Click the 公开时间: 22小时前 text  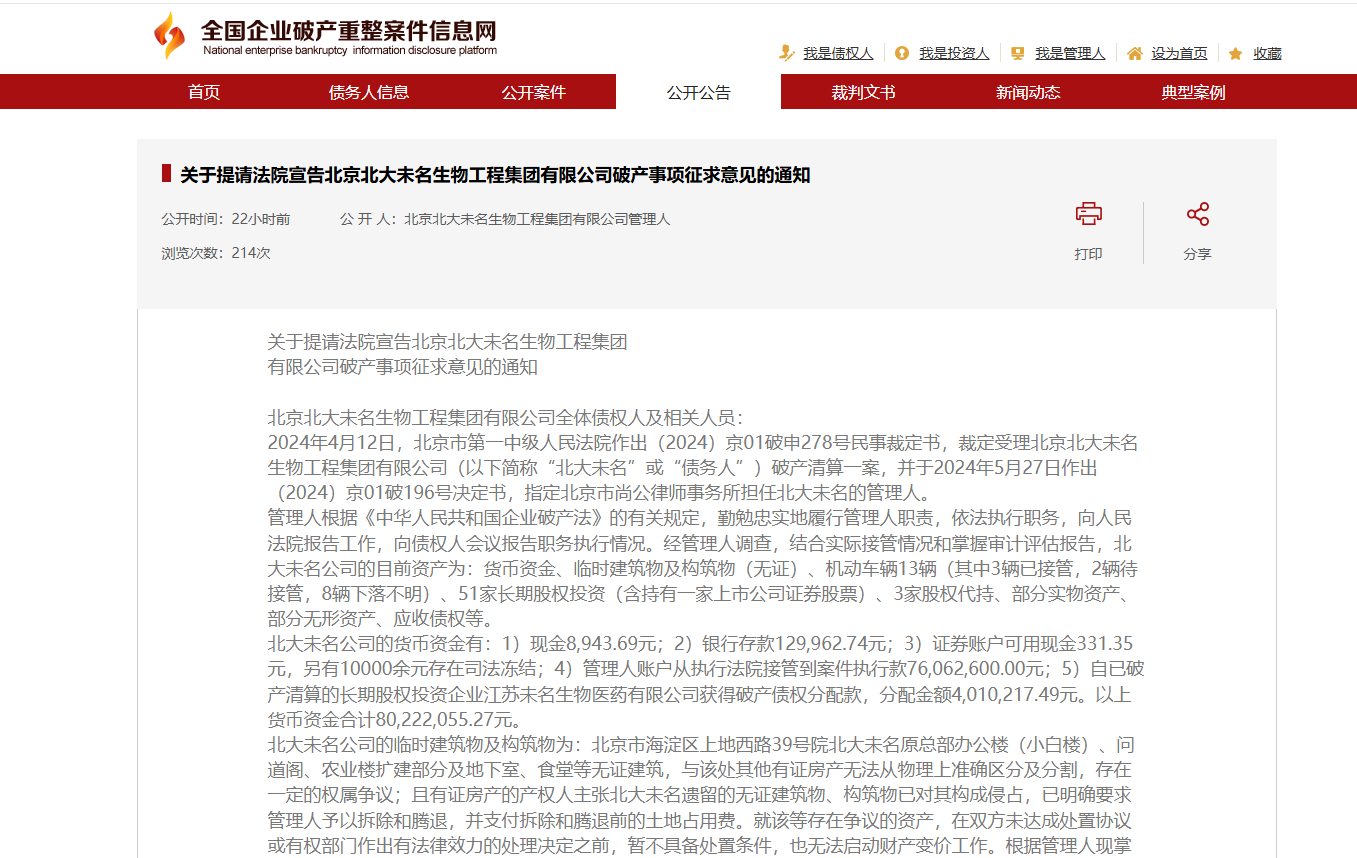point(226,219)
